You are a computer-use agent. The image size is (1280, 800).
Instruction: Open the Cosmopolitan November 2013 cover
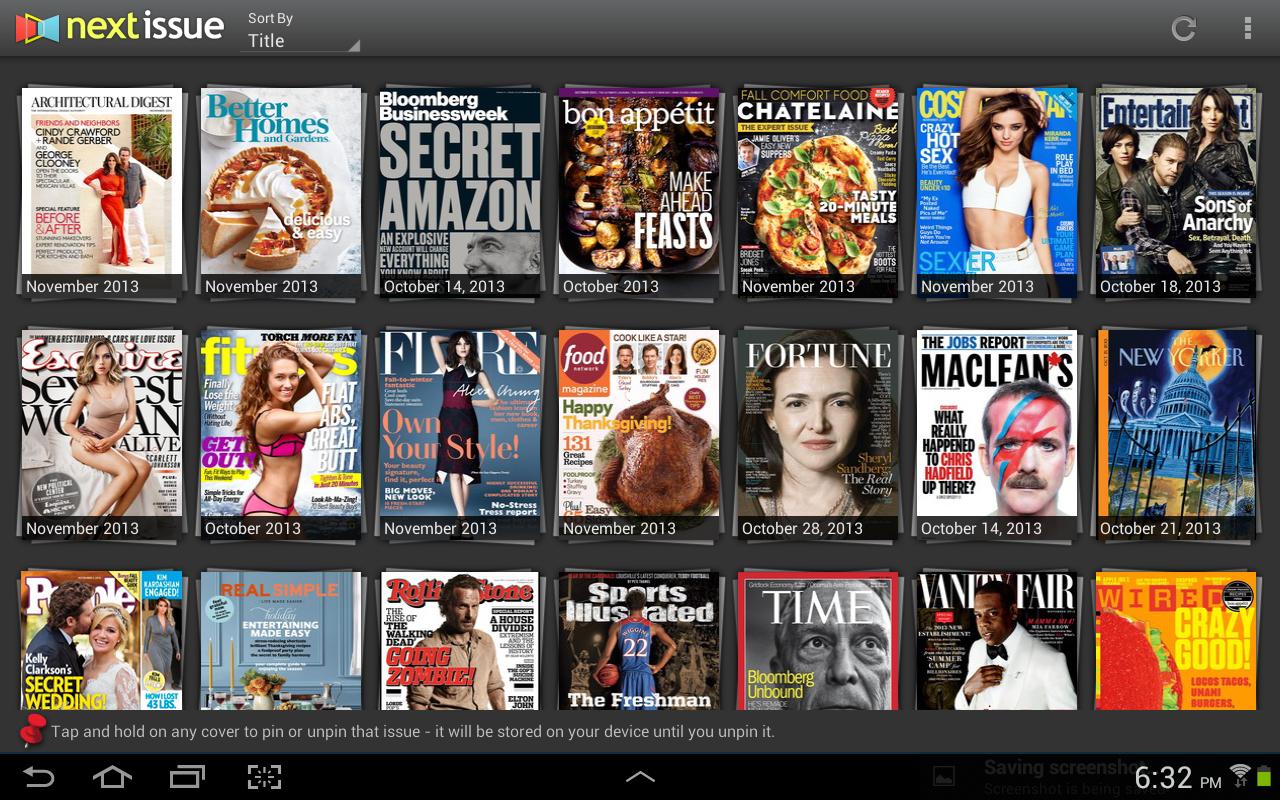pyautogui.click(x=997, y=193)
